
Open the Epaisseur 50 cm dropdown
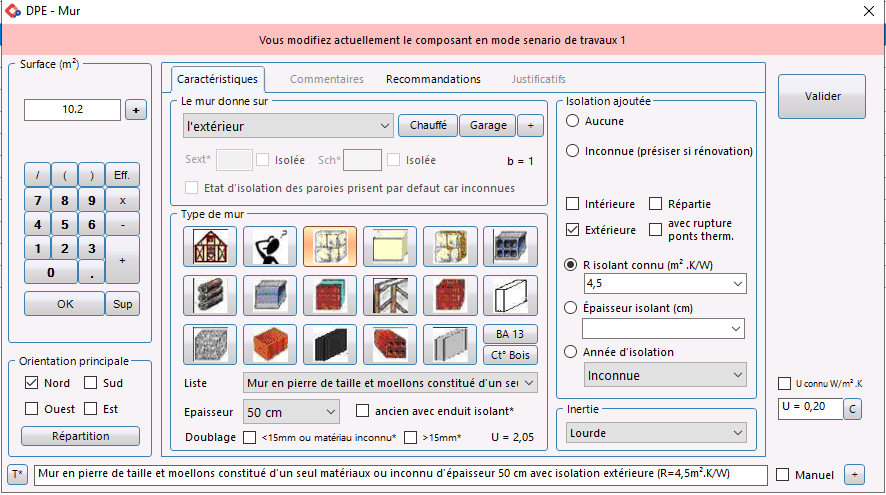coord(292,411)
